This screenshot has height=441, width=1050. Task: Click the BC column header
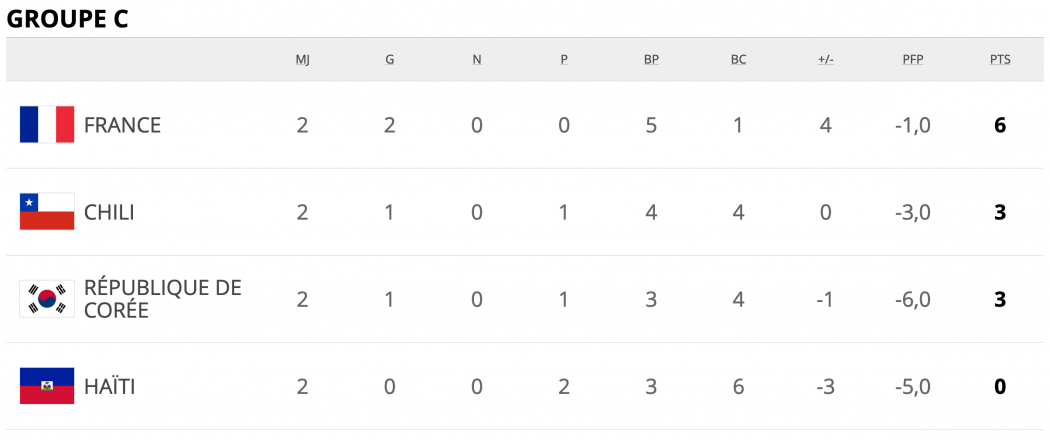[739, 60]
